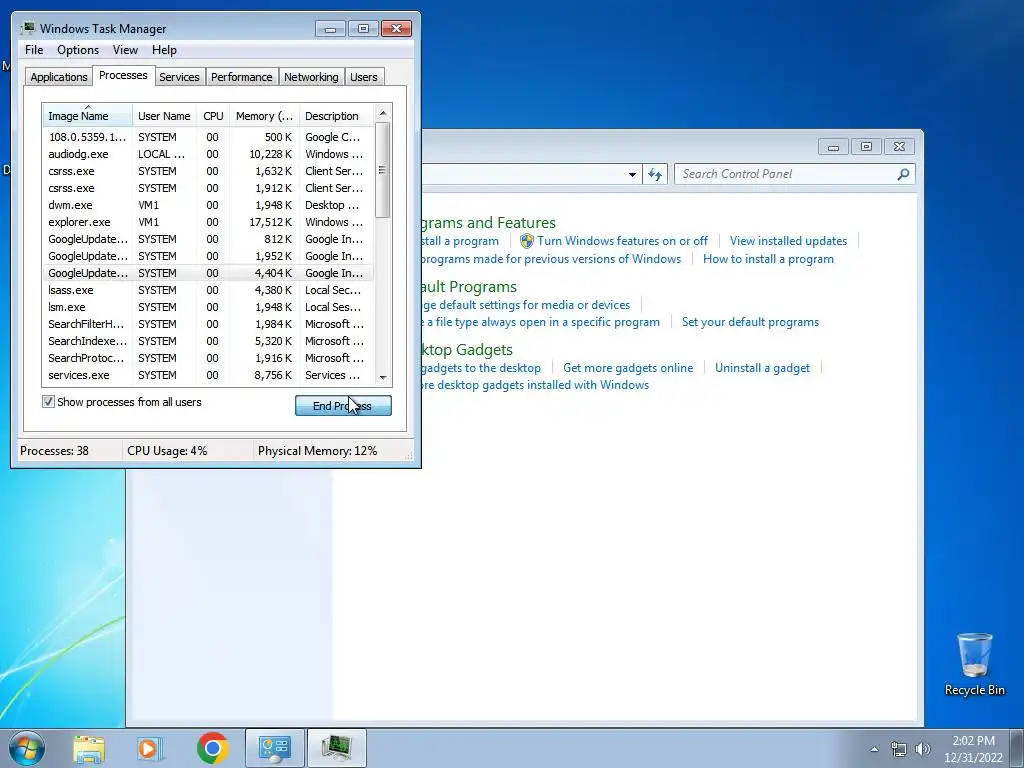Screen dimensions: 1024x768
Task: Open Google Chrome from the taskbar
Action: pyautogui.click(x=212, y=748)
